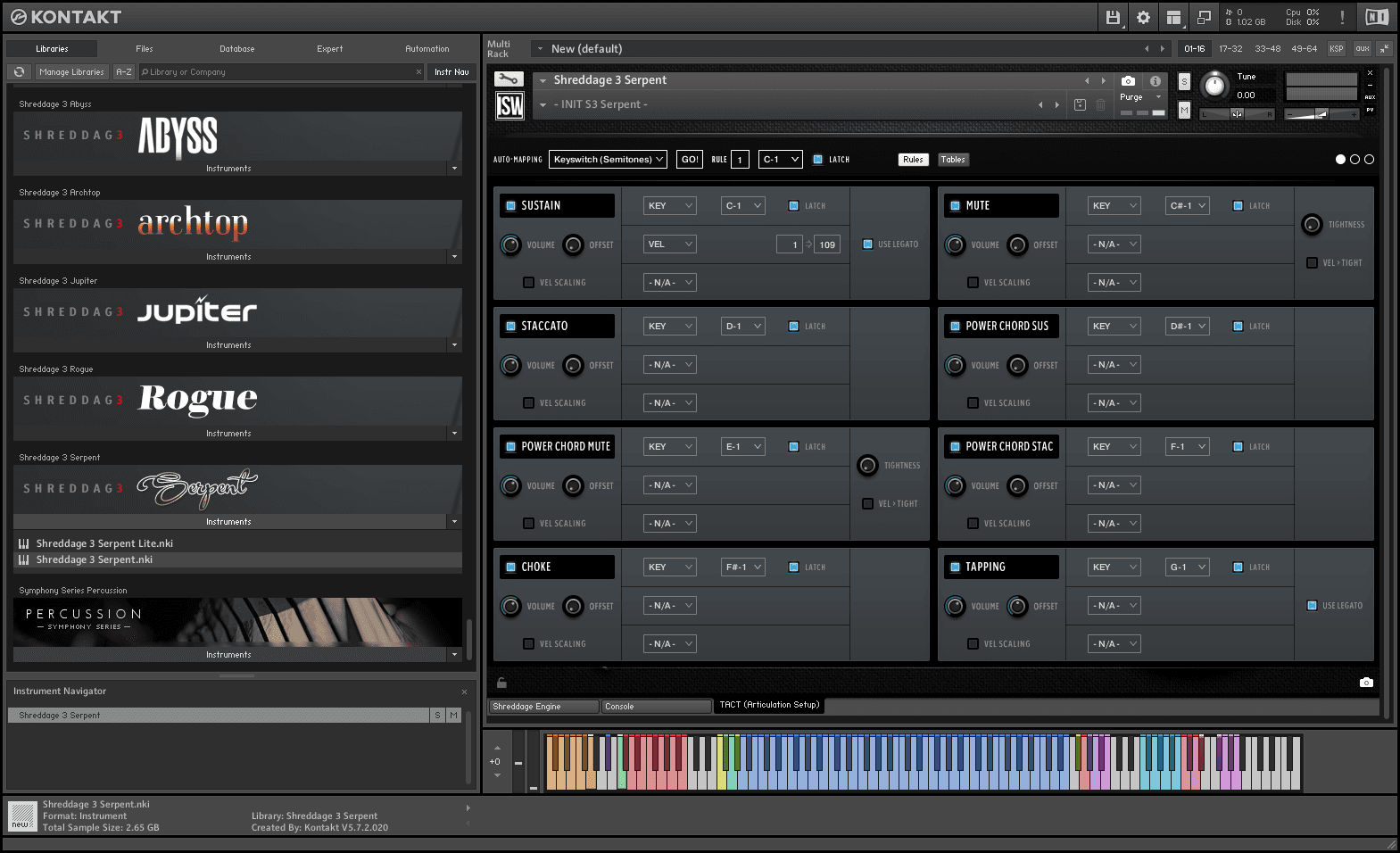Click the snapshot camera icon in instrument header
Screen dimensions: 1400x853
point(1129,80)
